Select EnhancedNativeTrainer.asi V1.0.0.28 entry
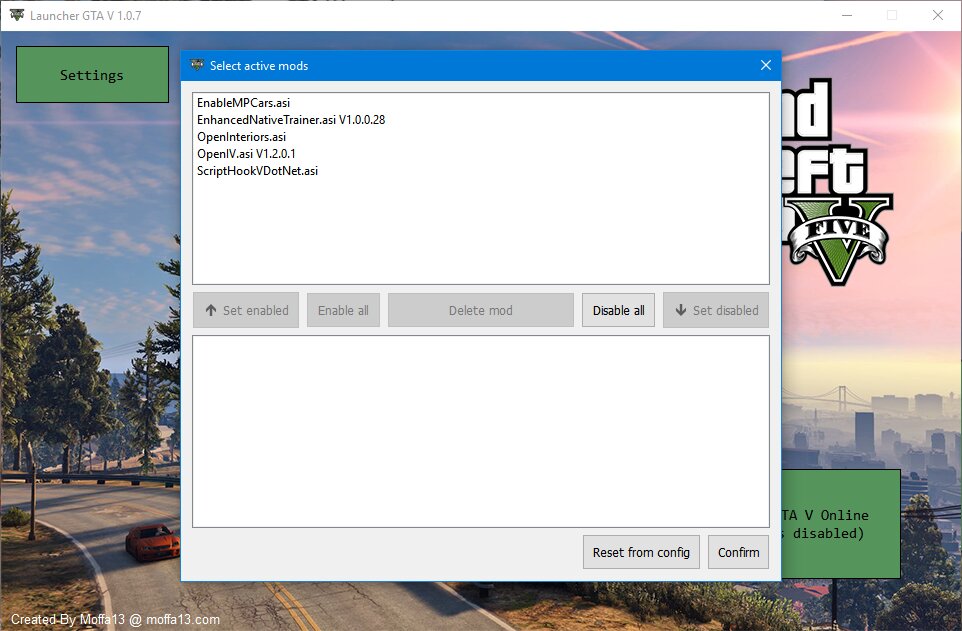 click(x=290, y=120)
